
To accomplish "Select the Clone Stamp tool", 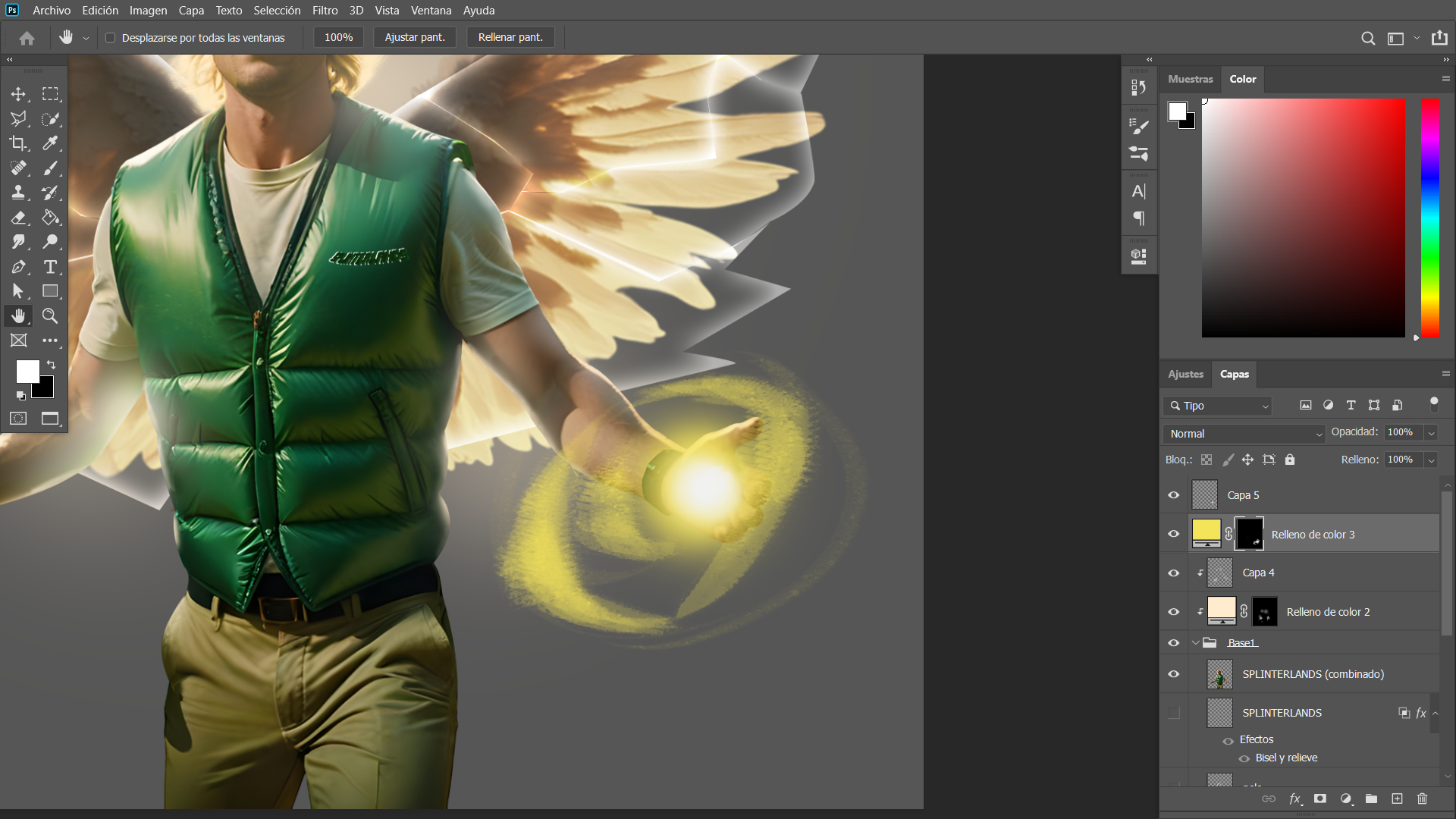I will click(18, 193).
